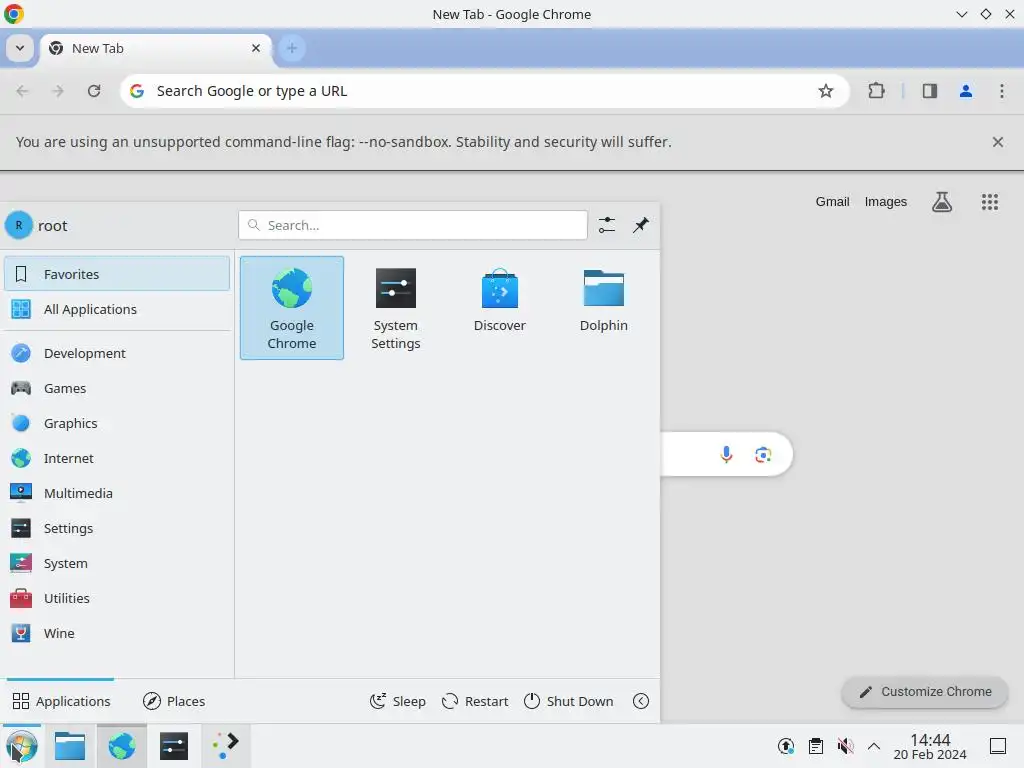Pin the application launcher open

point(641,225)
